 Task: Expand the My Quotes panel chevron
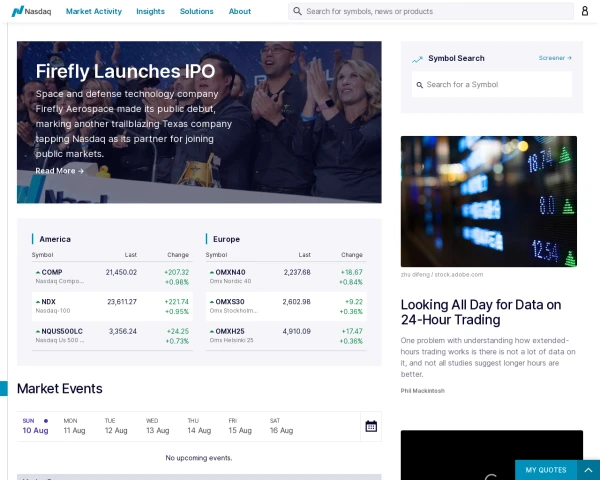pos(589,470)
